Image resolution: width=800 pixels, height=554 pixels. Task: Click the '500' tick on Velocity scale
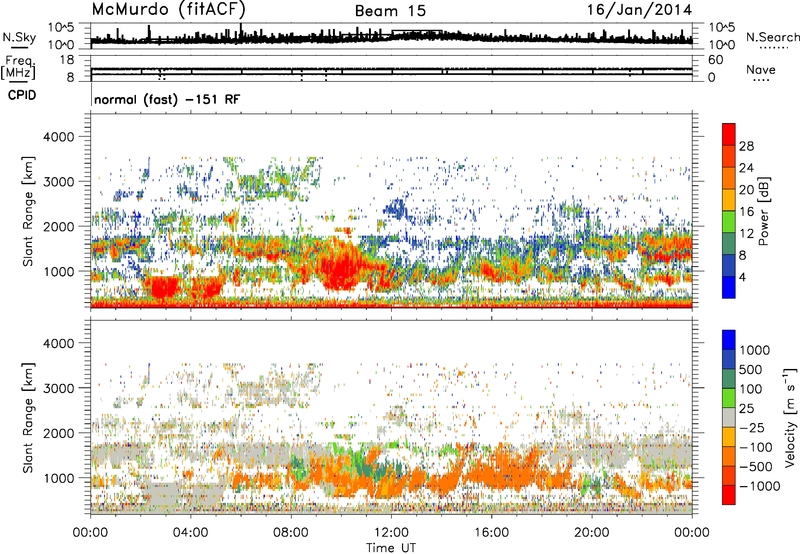coord(751,369)
